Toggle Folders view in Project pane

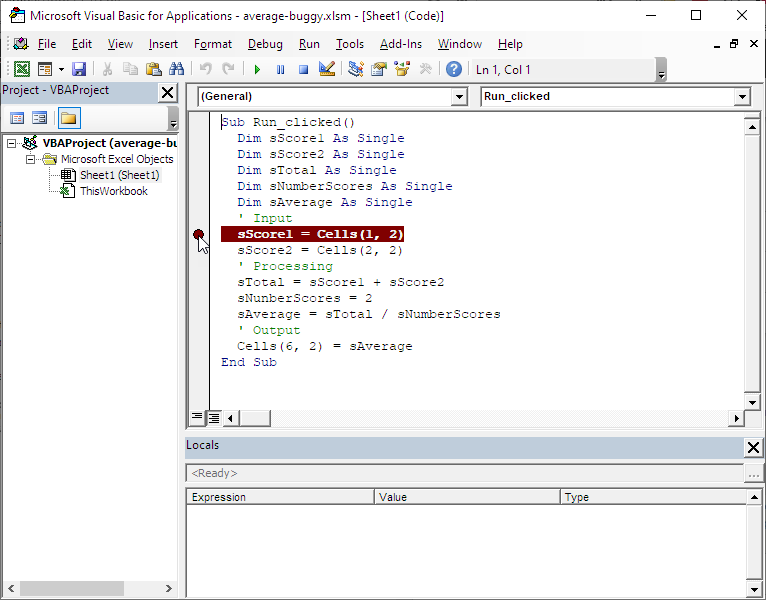point(69,118)
